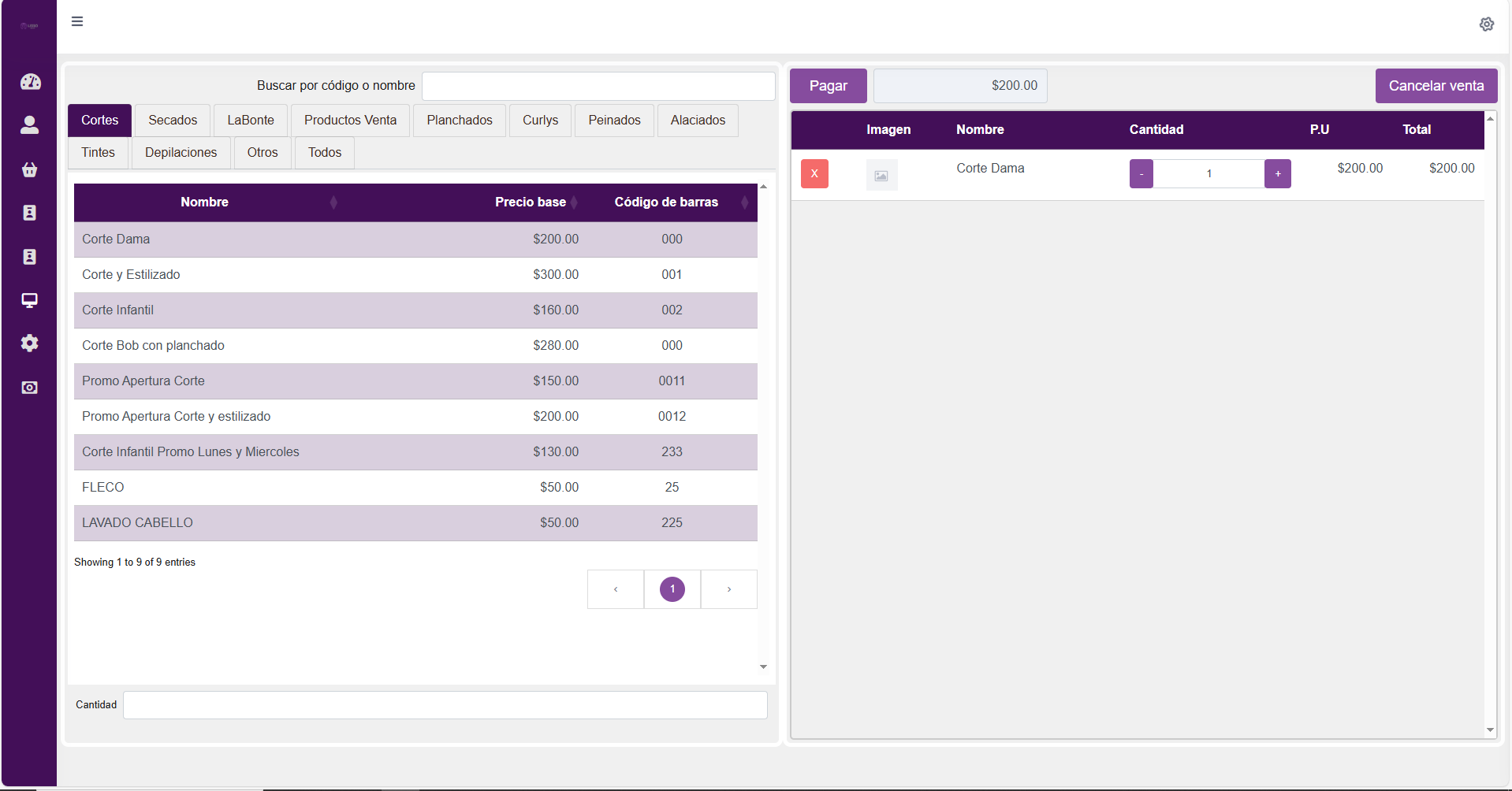Open the dashboard gauge icon in sidebar
The height and width of the screenshot is (791, 1512).
pyautogui.click(x=30, y=82)
